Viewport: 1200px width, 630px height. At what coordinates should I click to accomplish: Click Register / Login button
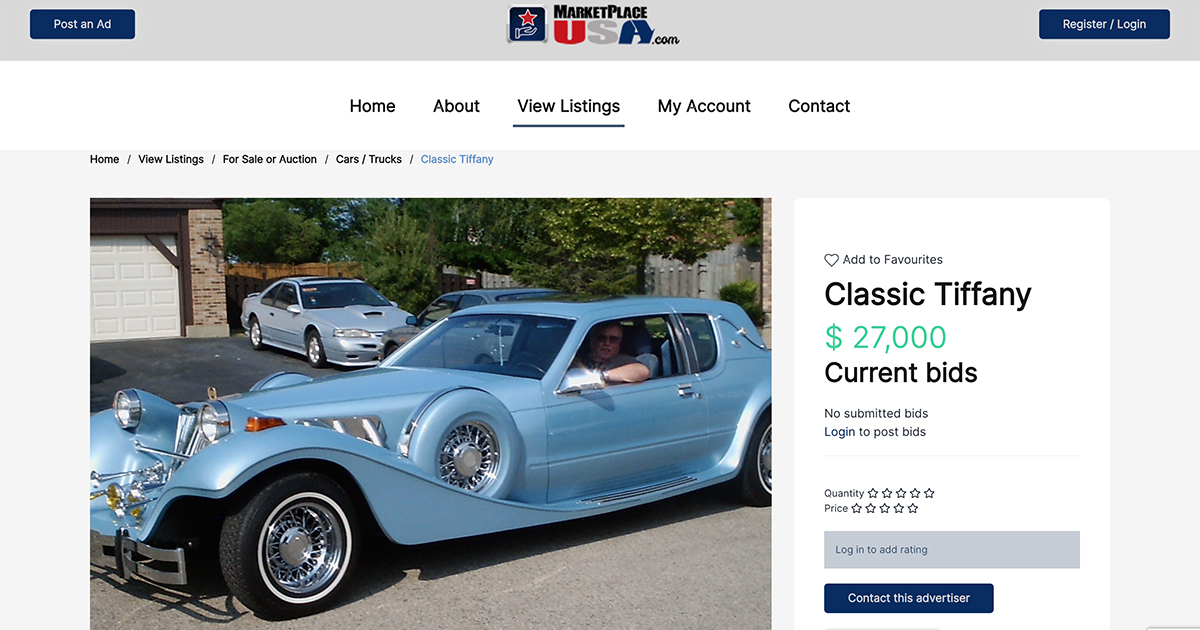tap(1104, 24)
